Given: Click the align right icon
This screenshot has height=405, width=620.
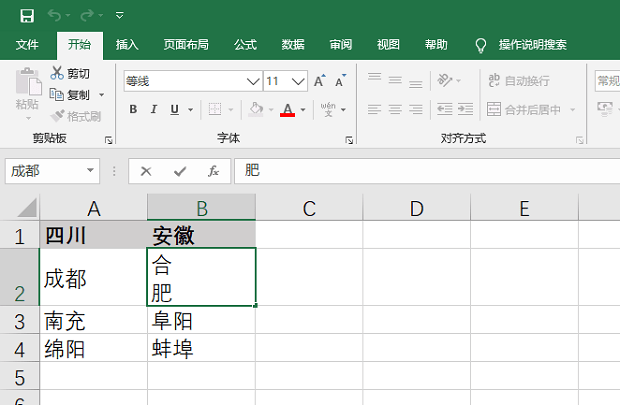Looking at the screenshot, I should point(416,109).
